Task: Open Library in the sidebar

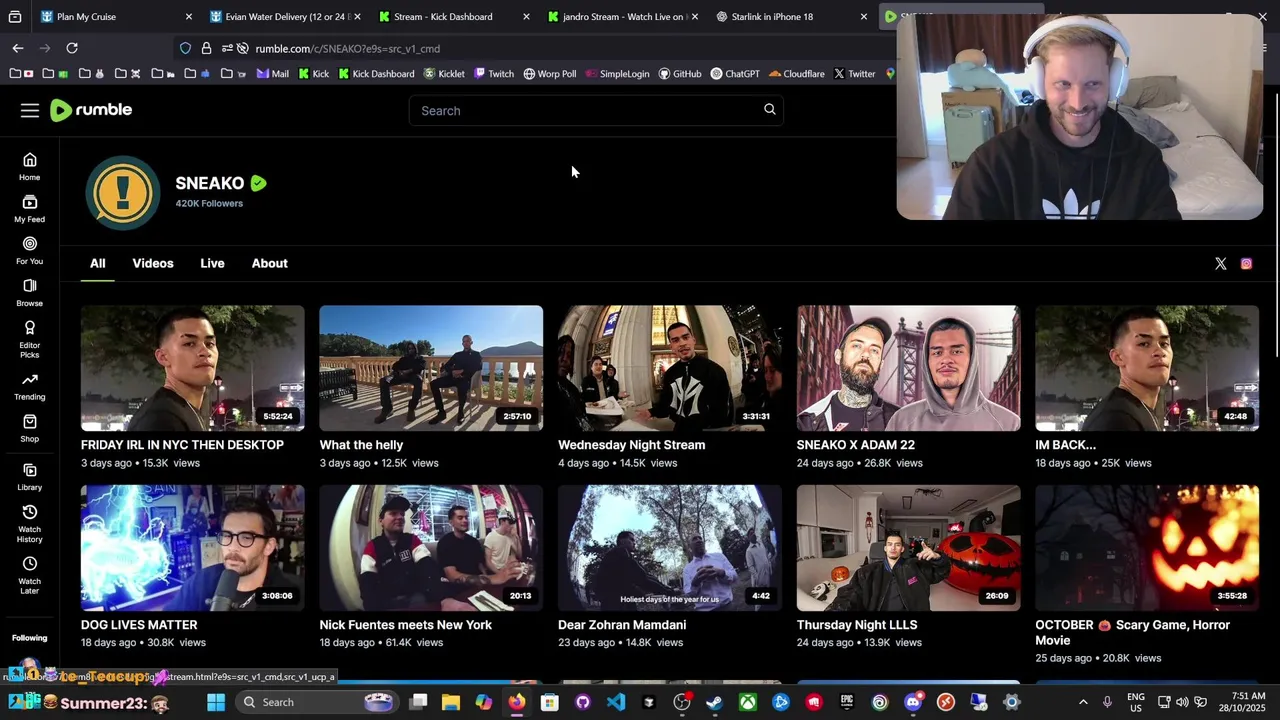Action: click(30, 477)
